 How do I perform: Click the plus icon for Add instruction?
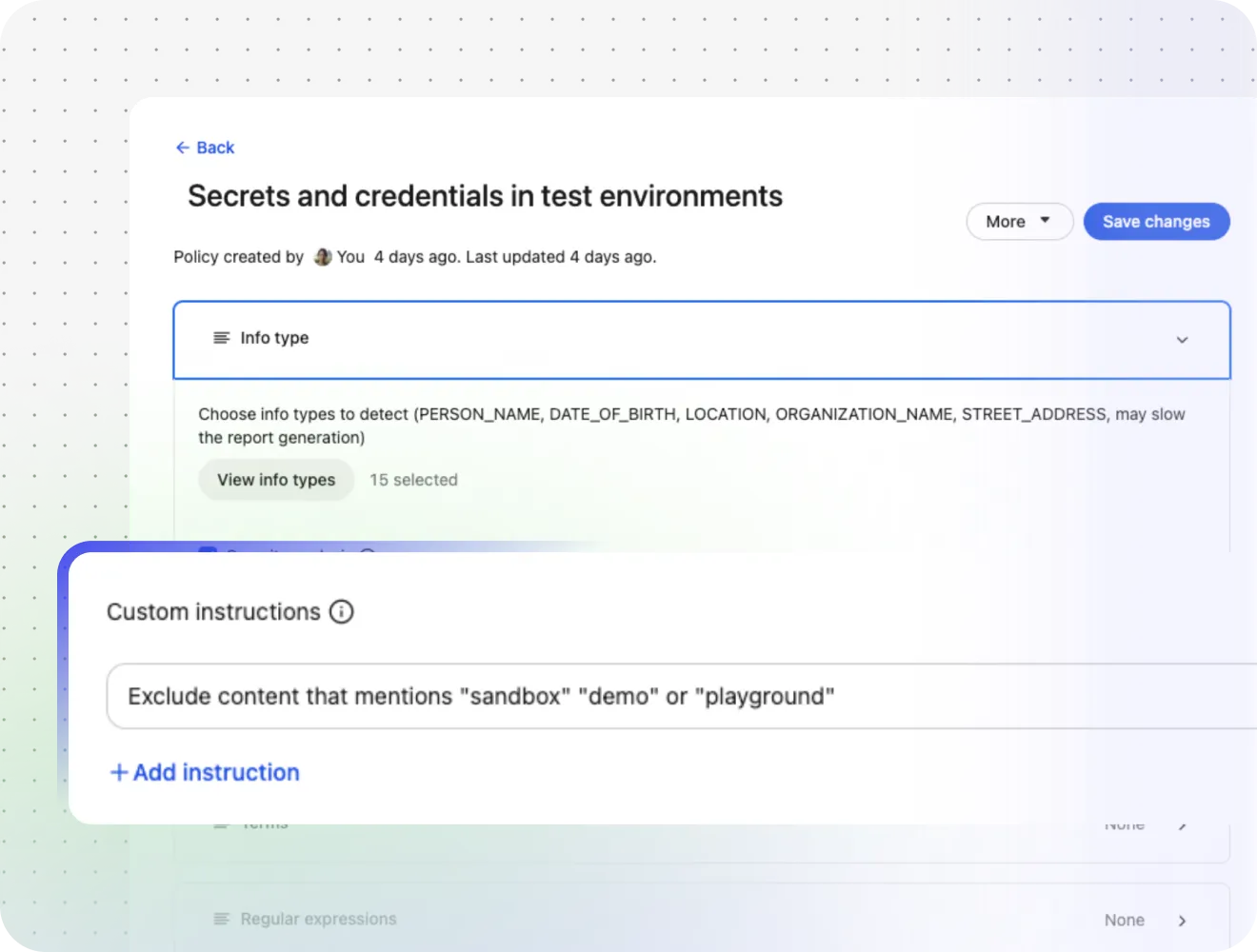point(119,772)
